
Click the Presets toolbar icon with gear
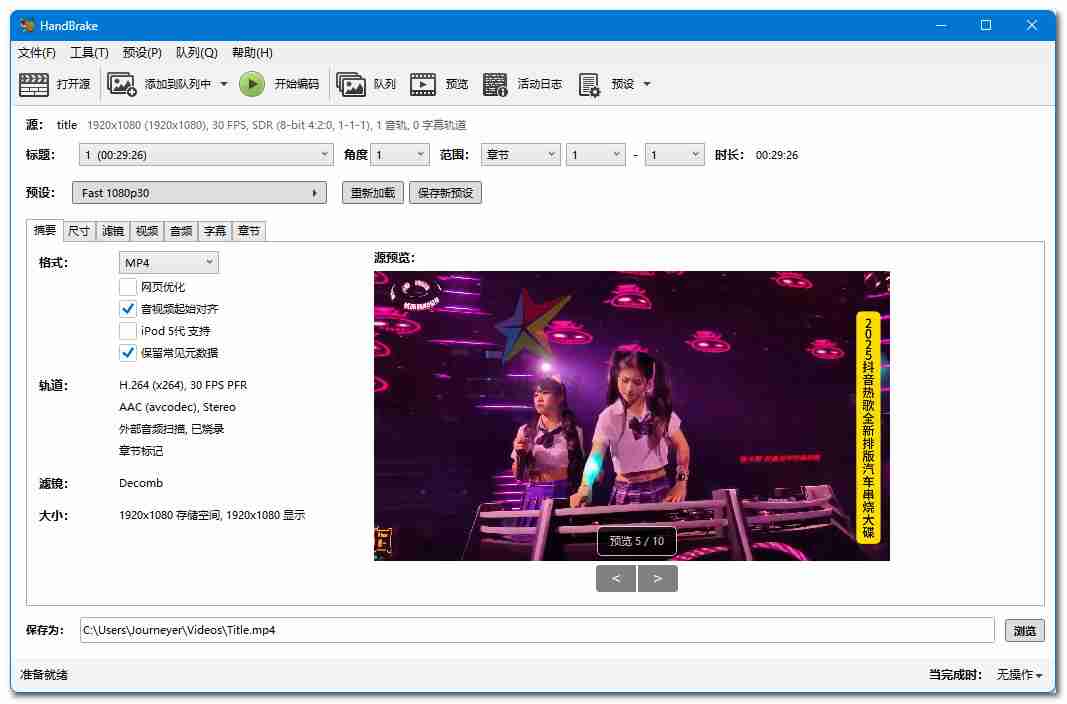[x=589, y=85]
